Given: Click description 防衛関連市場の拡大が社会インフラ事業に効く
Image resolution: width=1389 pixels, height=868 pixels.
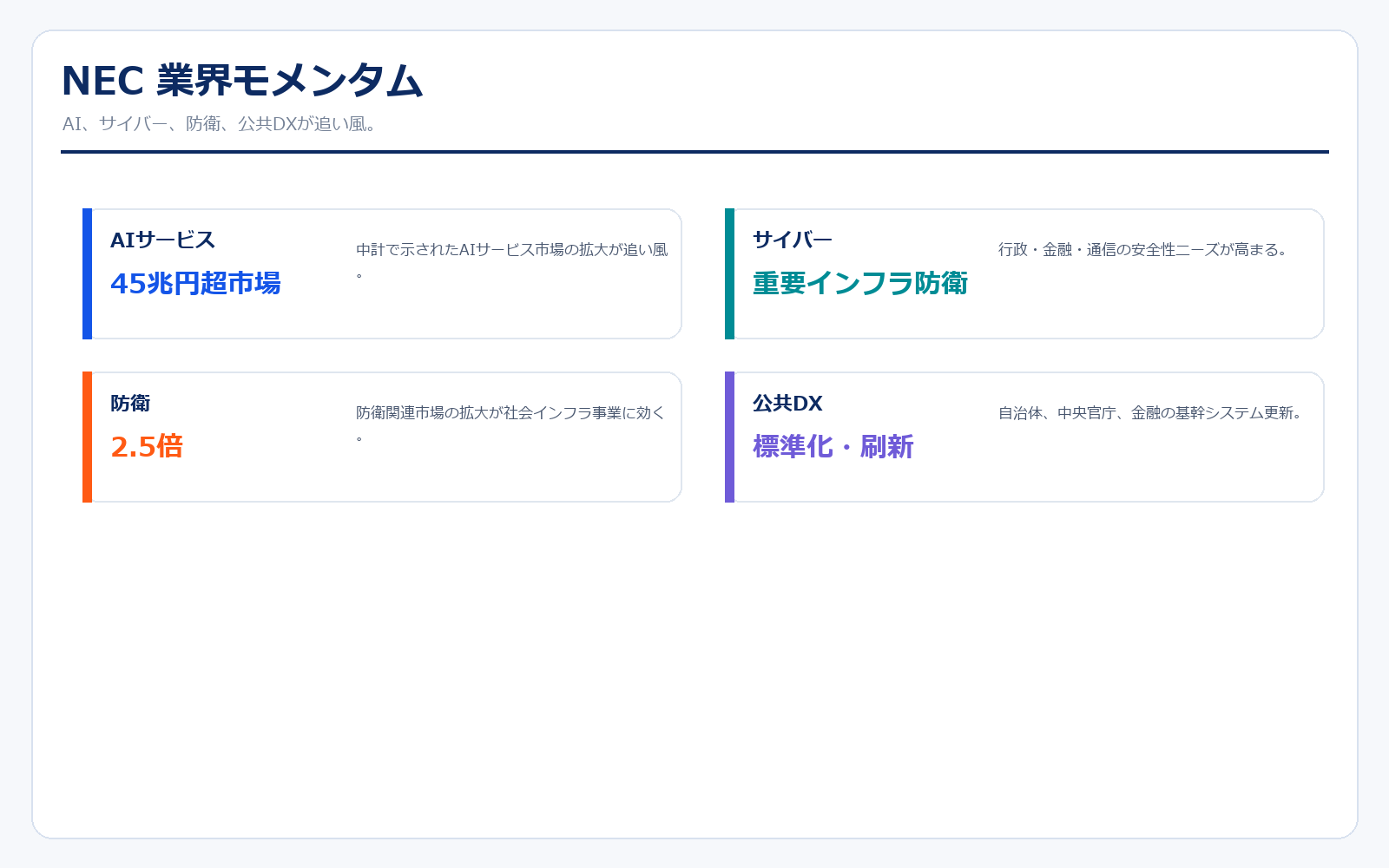Looking at the screenshot, I should (x=510, y=424).
